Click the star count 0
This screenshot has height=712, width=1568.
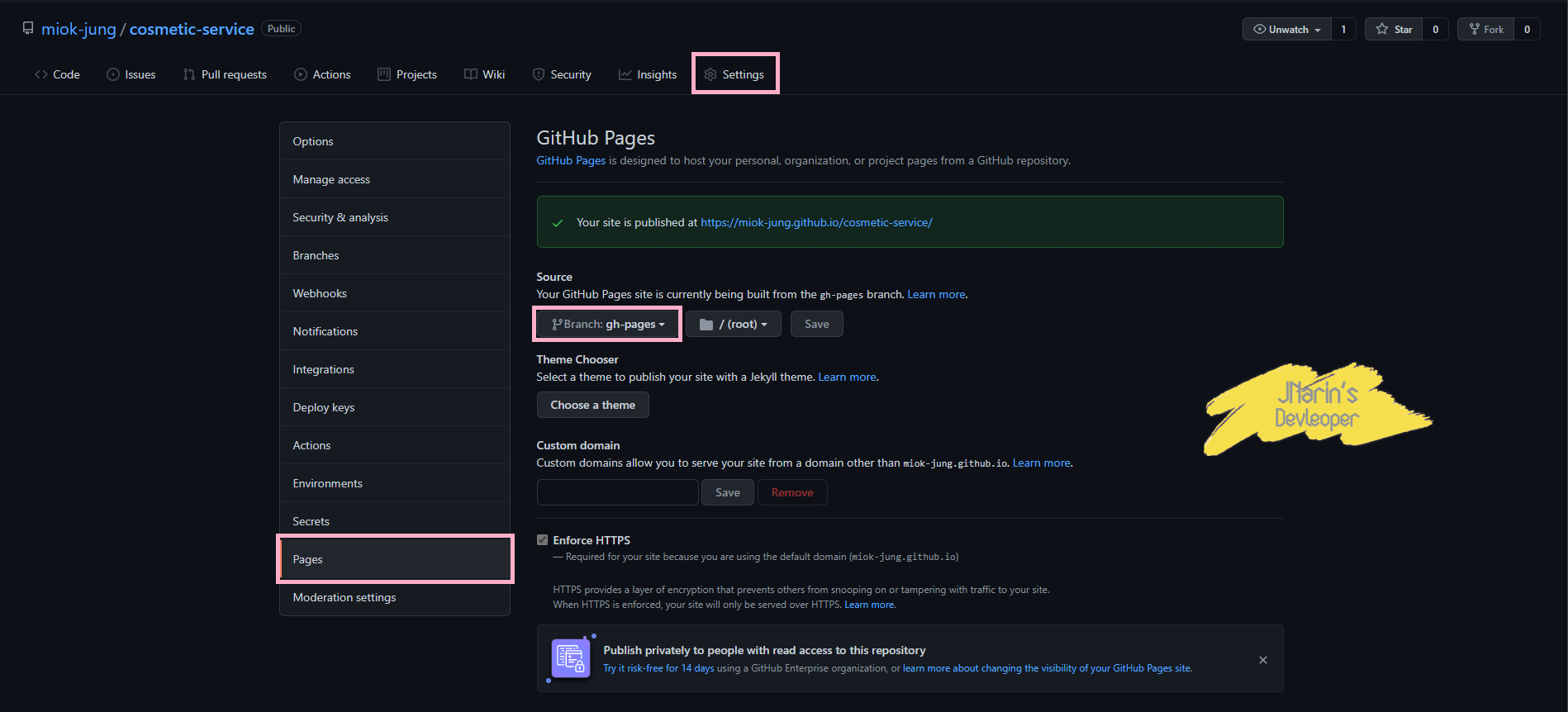(x=1436, y=29)
